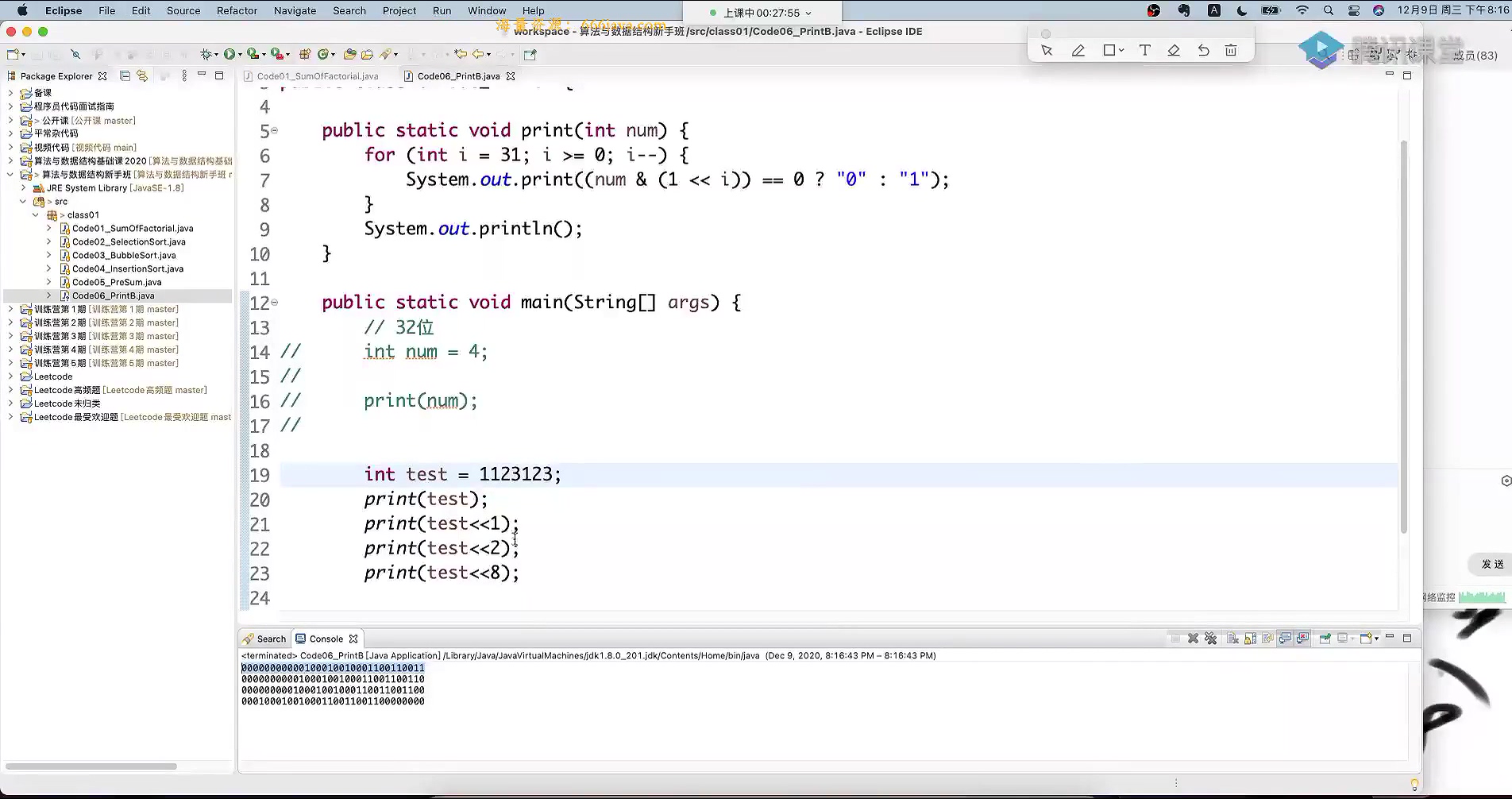
Task: Choose the text annotation tool
Action: pos(1144,51)
